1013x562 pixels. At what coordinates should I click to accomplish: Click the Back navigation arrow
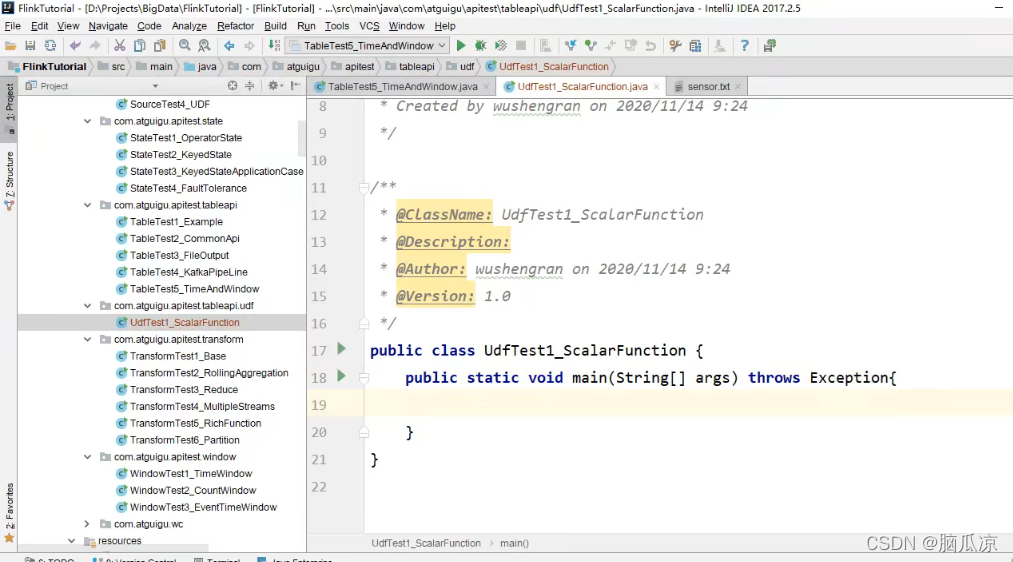tap(229, 46)
